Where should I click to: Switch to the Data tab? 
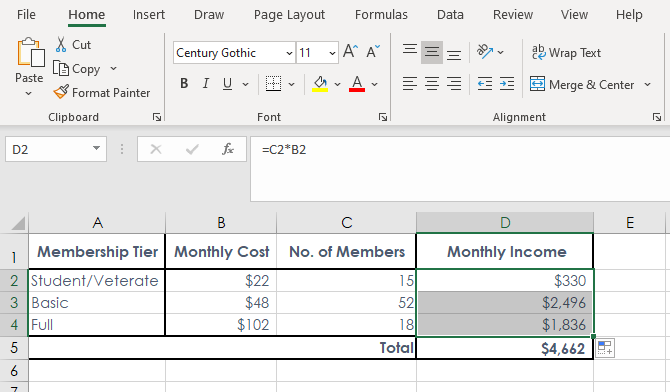[450, 15]
